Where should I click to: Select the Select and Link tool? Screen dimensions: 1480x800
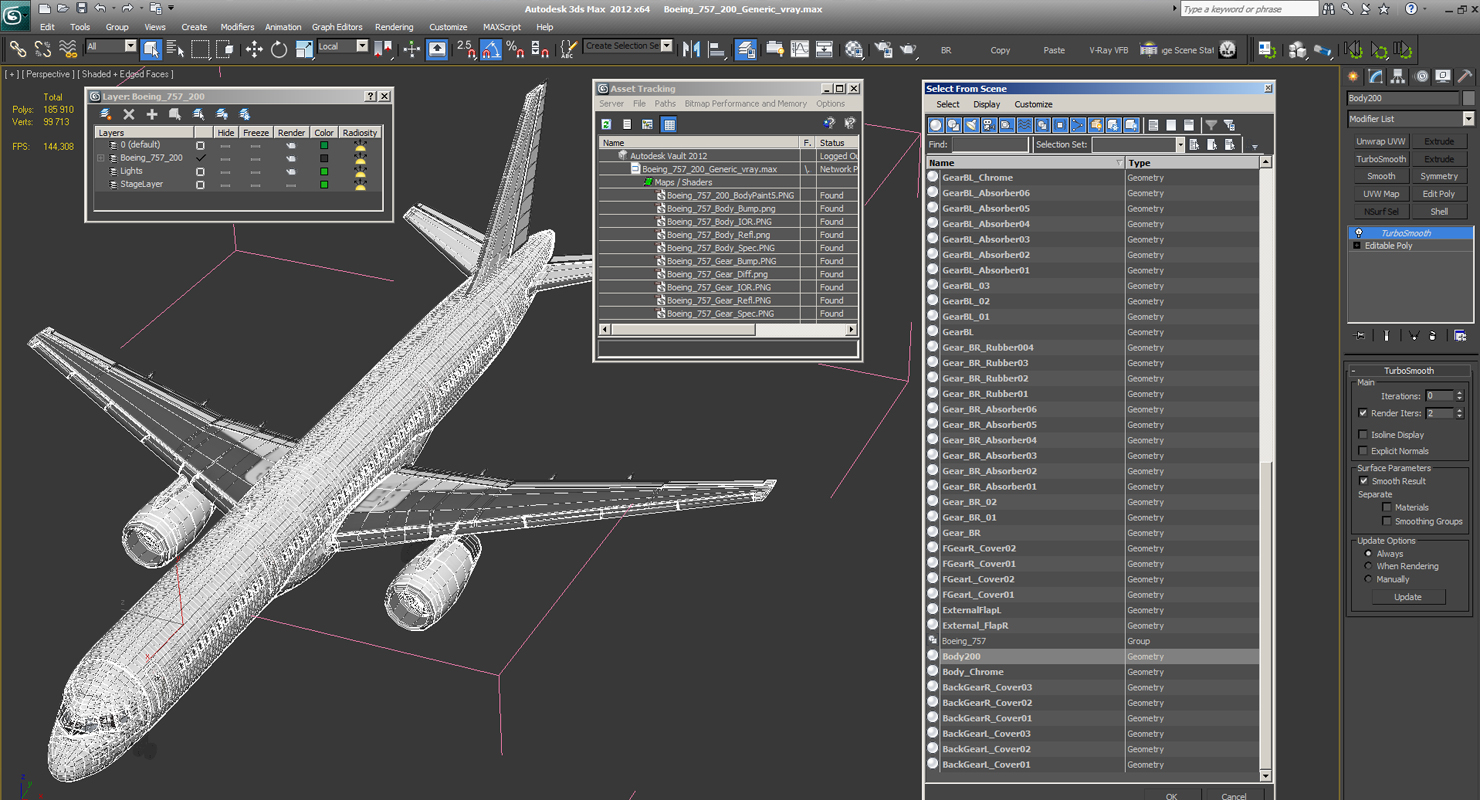[18, 48]
